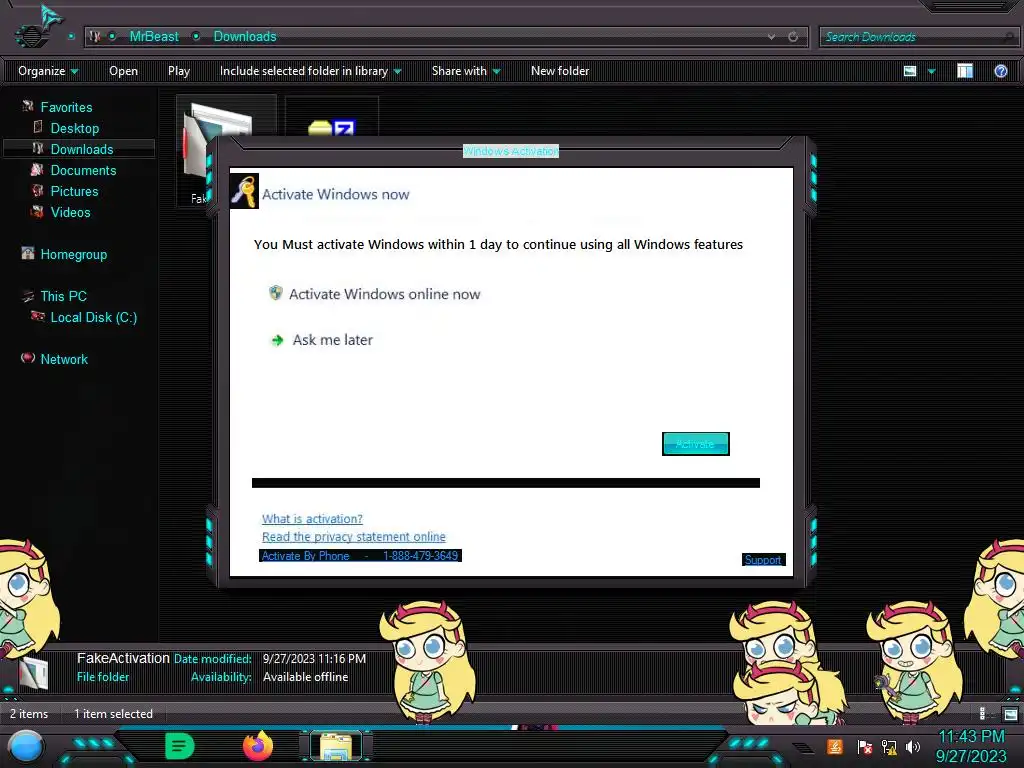1024x768 pixels.
Task: Click 'Available offline' in details pane
Action: pos(305,677)
